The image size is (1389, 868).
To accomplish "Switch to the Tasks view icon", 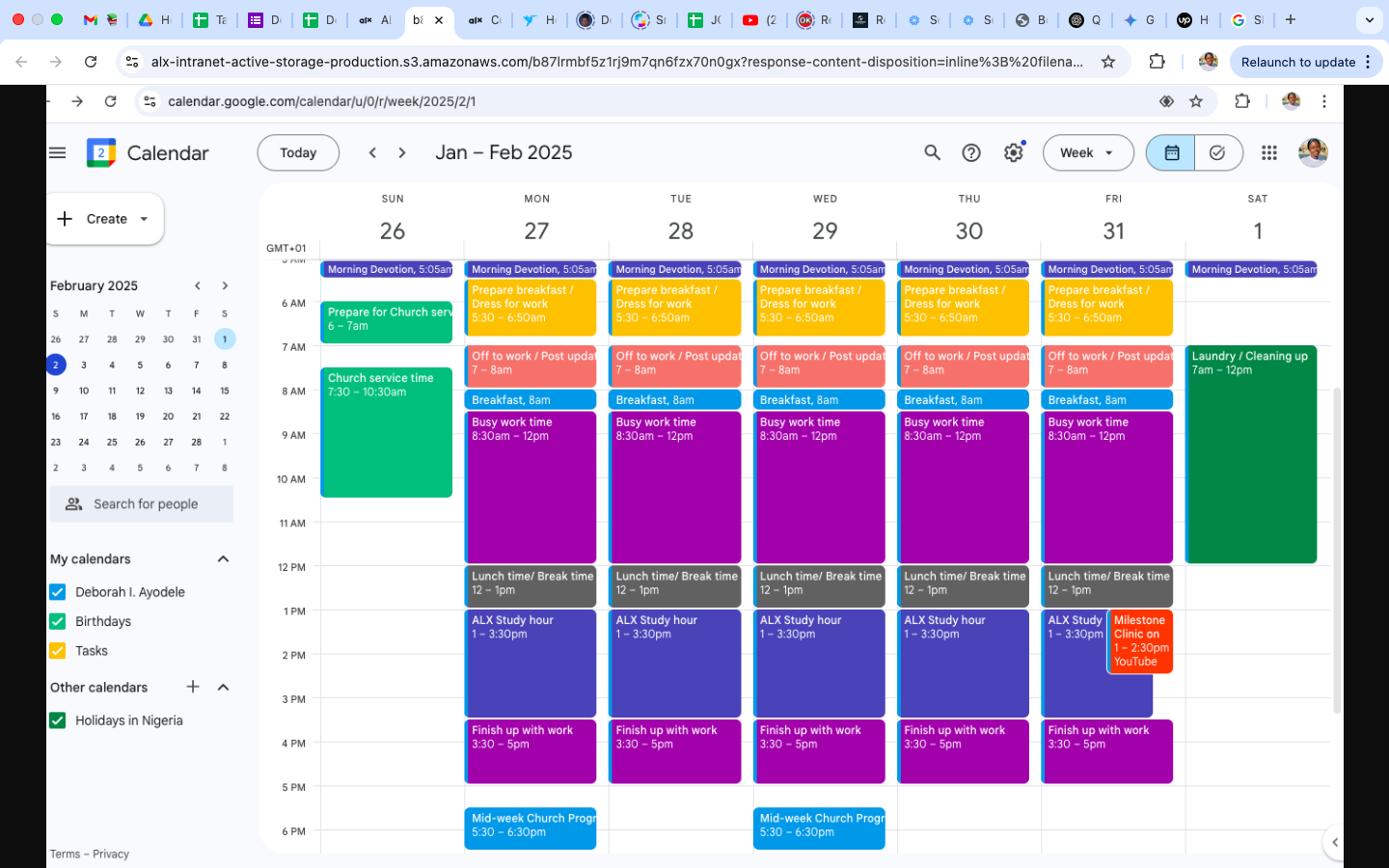I will (1217, 152).
